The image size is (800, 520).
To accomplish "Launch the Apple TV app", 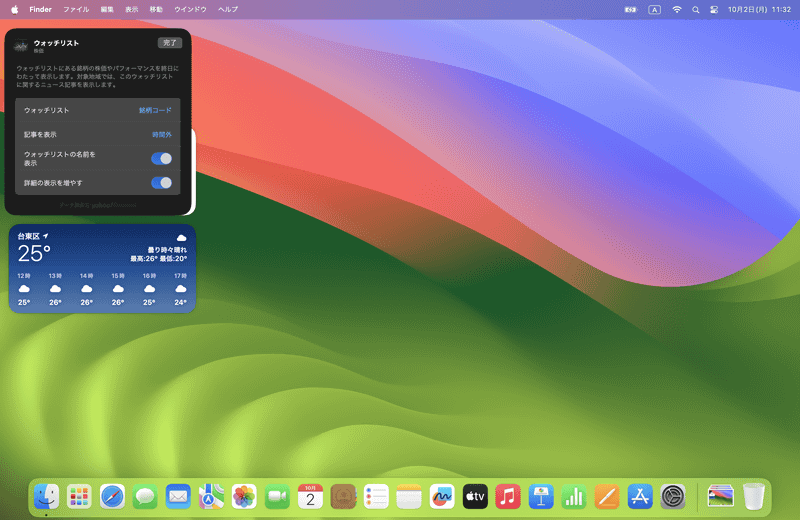I will 475,496.
